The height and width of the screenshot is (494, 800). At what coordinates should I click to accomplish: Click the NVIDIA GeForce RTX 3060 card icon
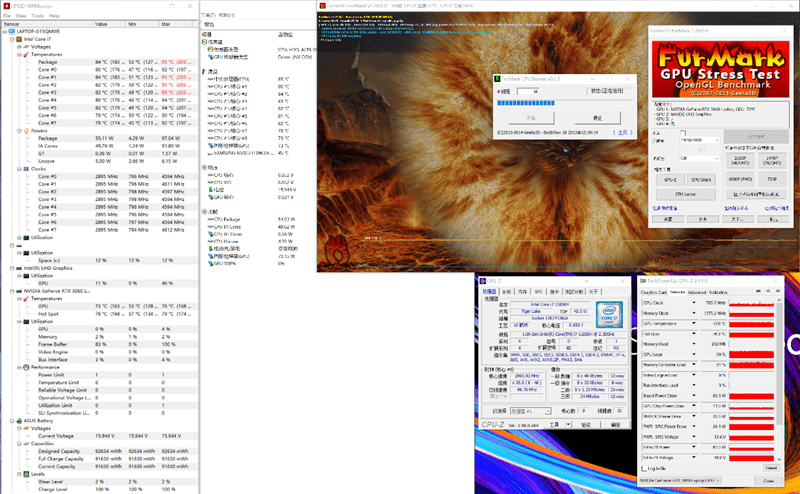tap(19, 291)
